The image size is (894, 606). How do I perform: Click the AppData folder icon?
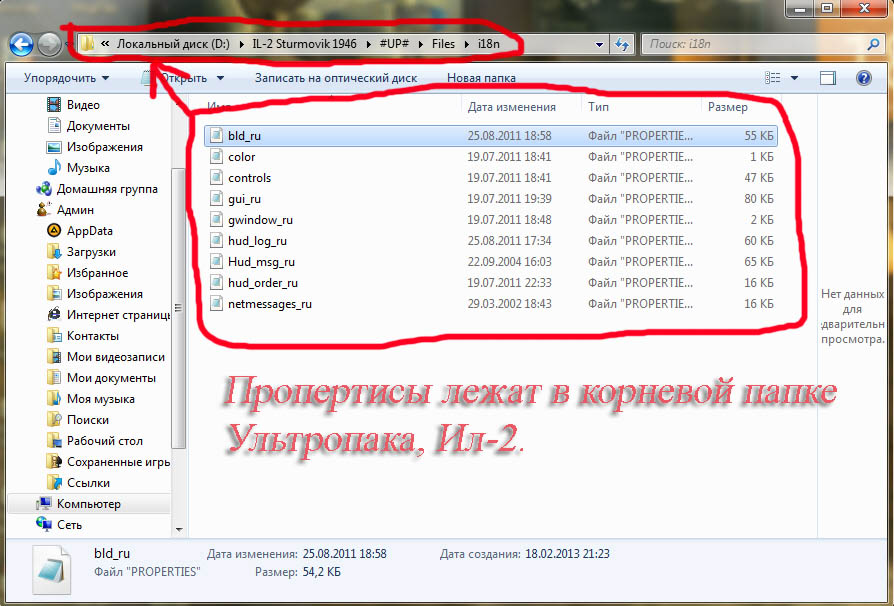pos(54,231)
